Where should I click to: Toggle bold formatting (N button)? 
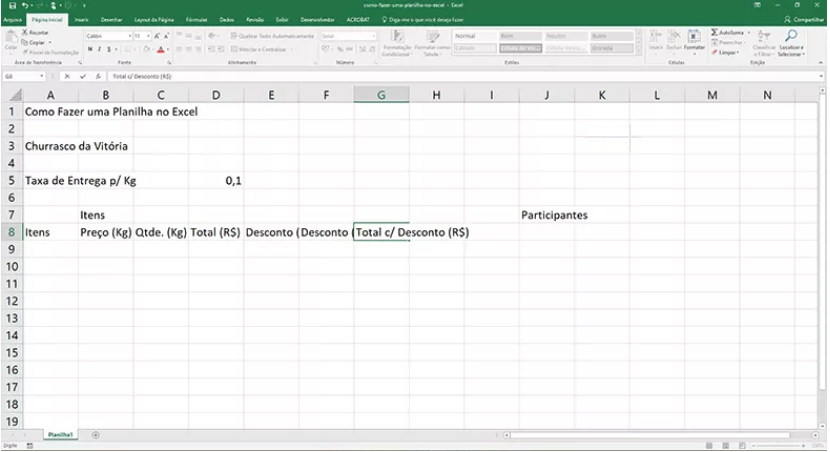pyautogui.click(x=89, y=48)
